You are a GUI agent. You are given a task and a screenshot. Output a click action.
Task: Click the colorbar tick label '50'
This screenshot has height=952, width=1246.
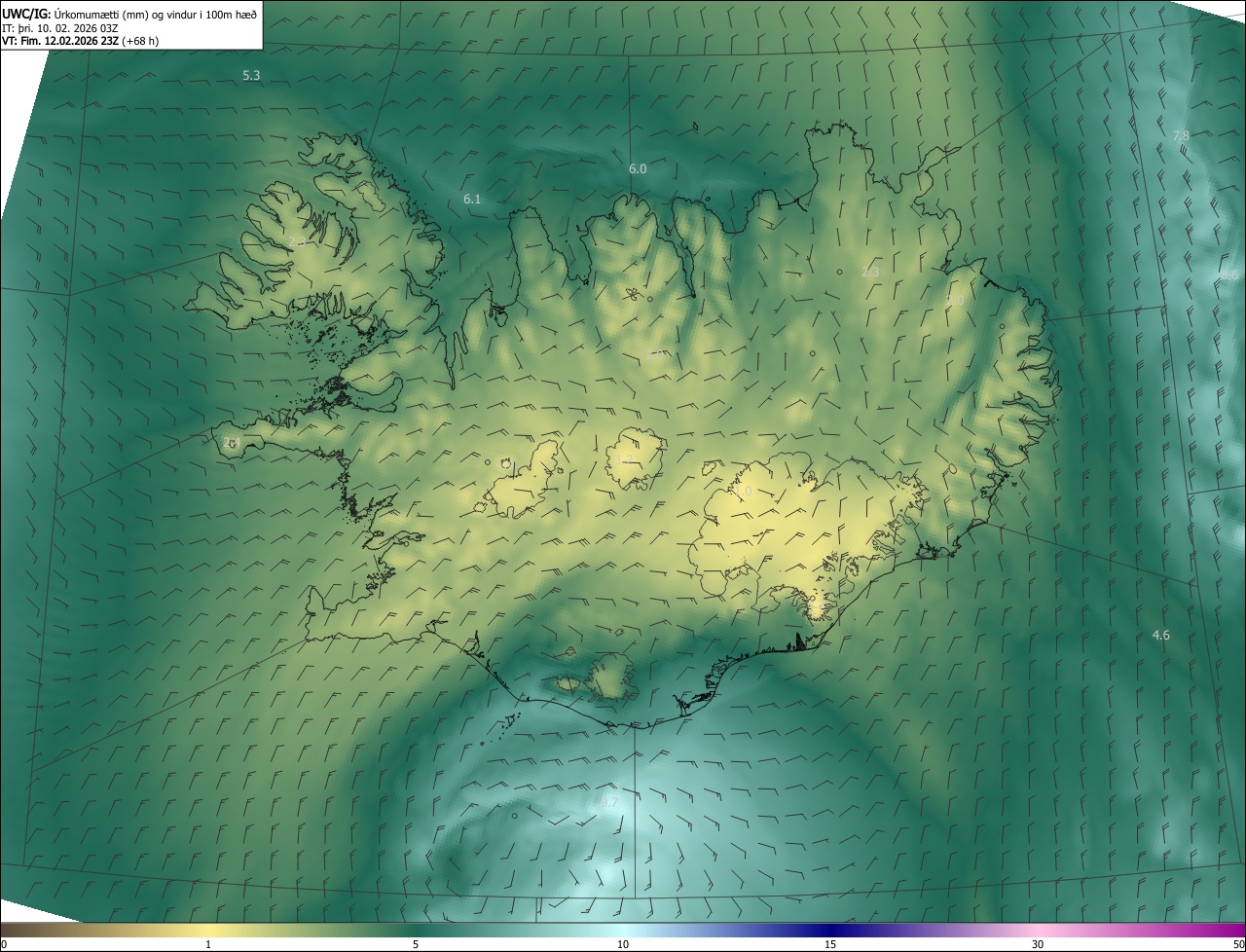[1238, 944]
